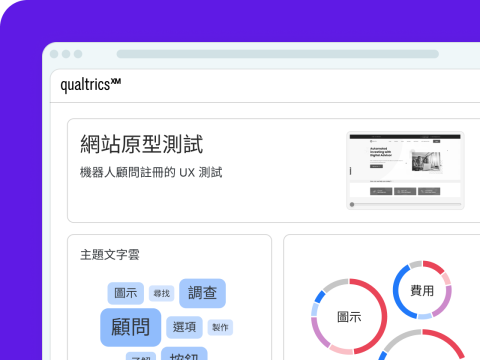
Task: Click the 主題文字雲 heading
Action: pos(110,255)
